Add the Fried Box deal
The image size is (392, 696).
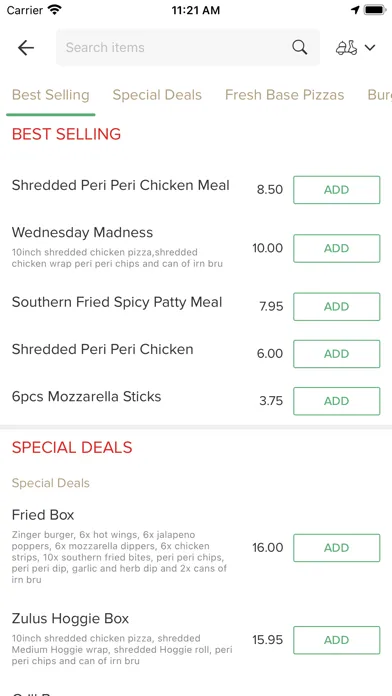(x=337, y=548)
